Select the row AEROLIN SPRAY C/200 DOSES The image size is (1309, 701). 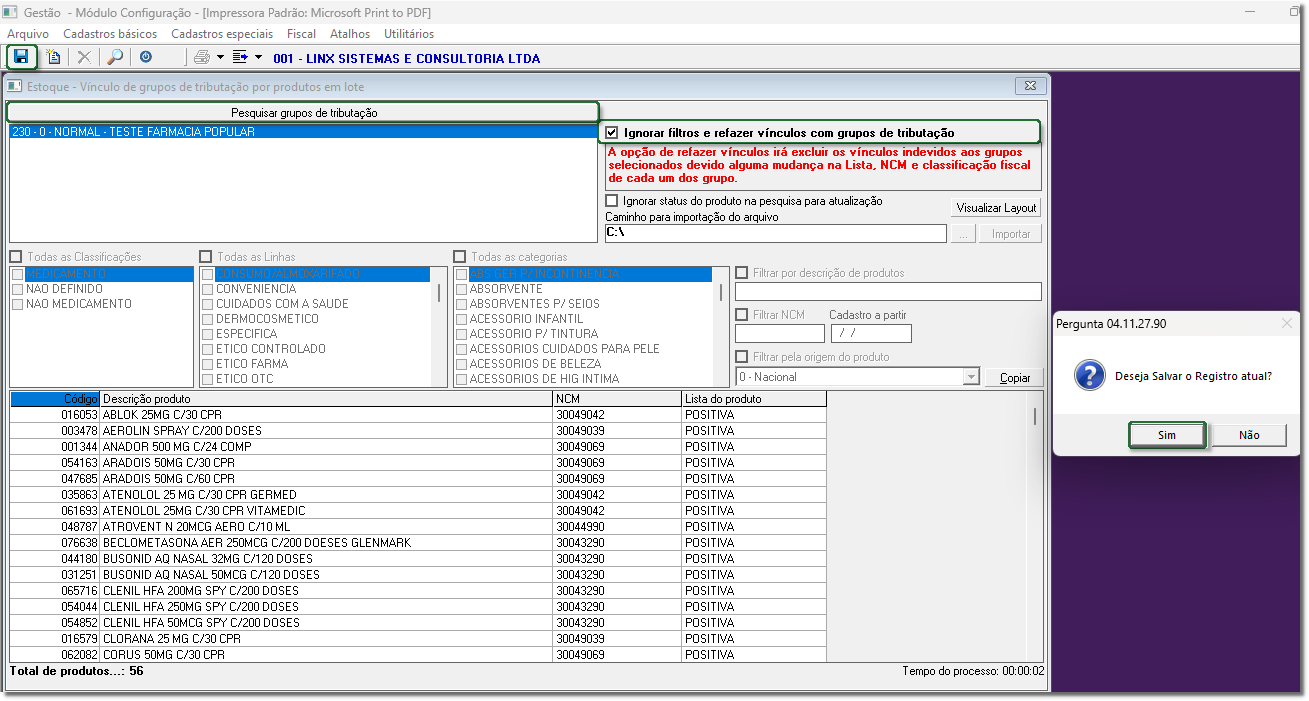[x=418, y=431]
